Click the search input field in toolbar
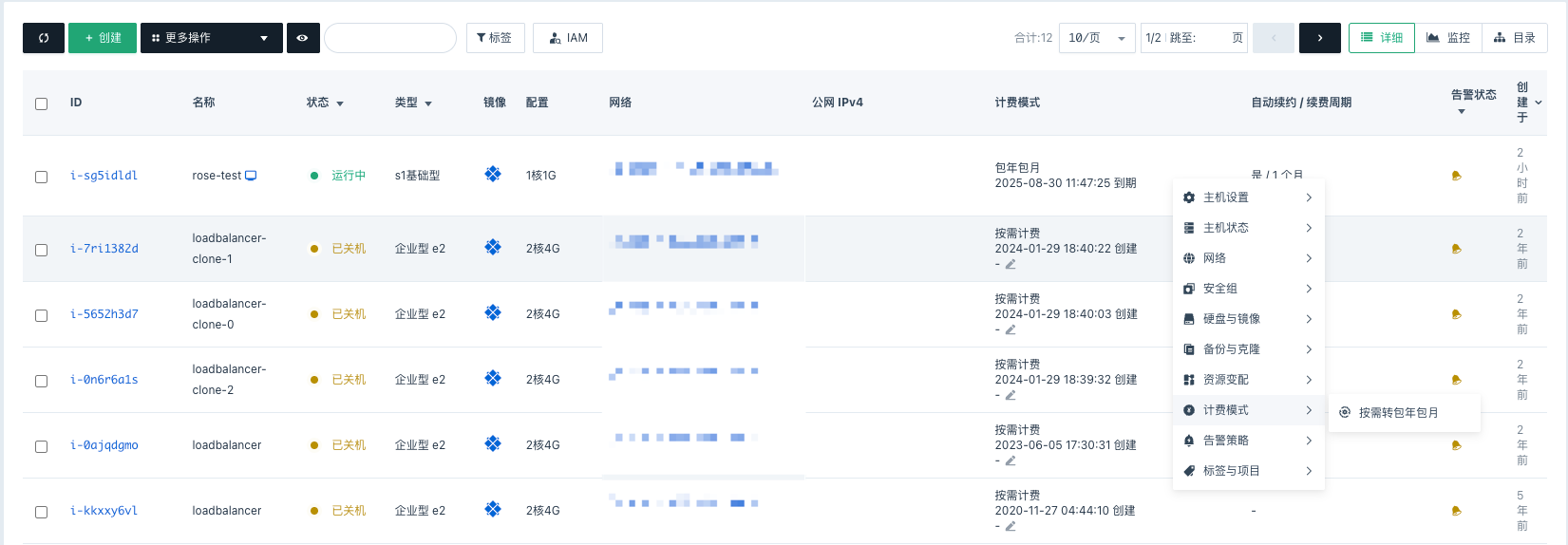1568x545 pixels. [x=390, y=38]
